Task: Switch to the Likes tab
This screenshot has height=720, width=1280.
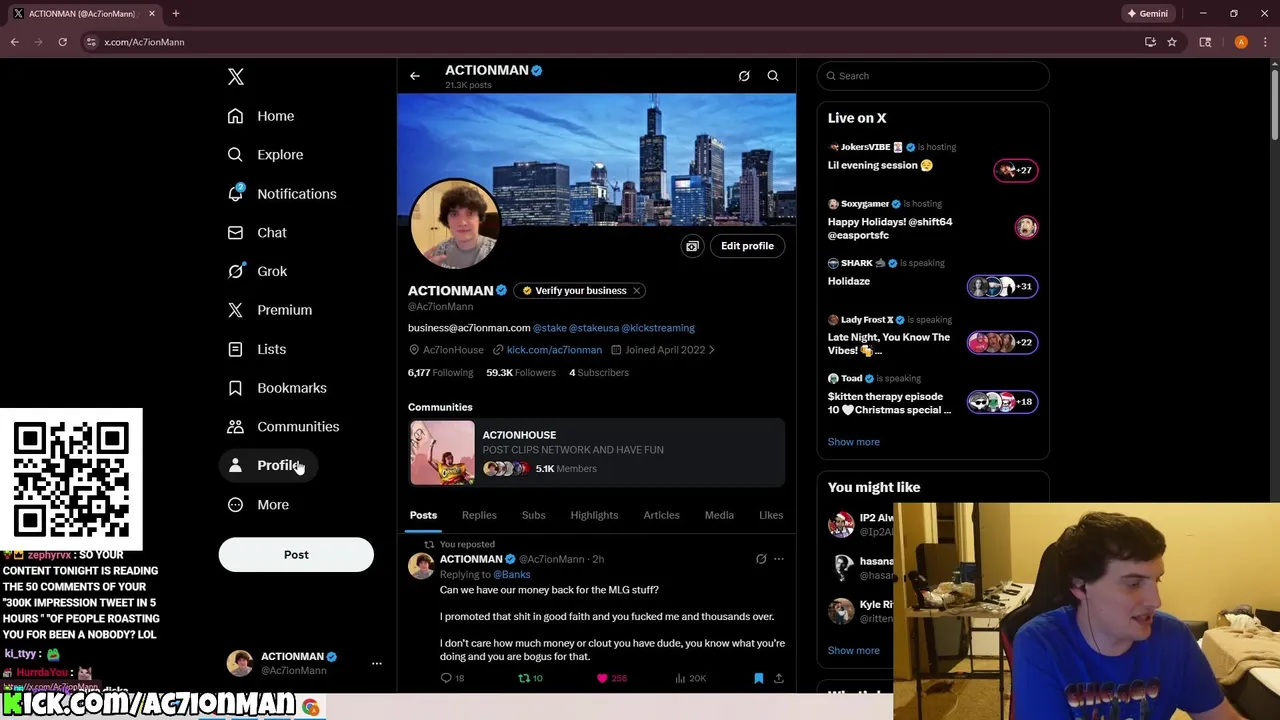Action: (x=771, y=515)
